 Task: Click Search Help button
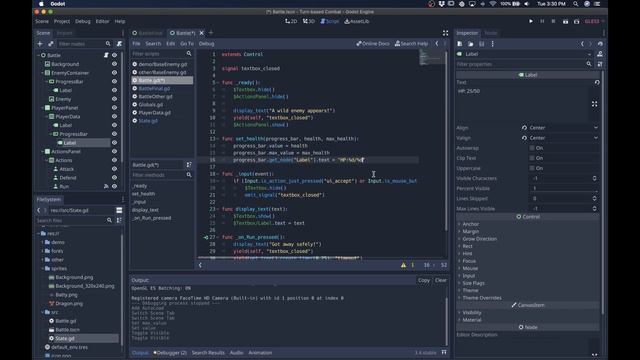[x=411, y=44]
